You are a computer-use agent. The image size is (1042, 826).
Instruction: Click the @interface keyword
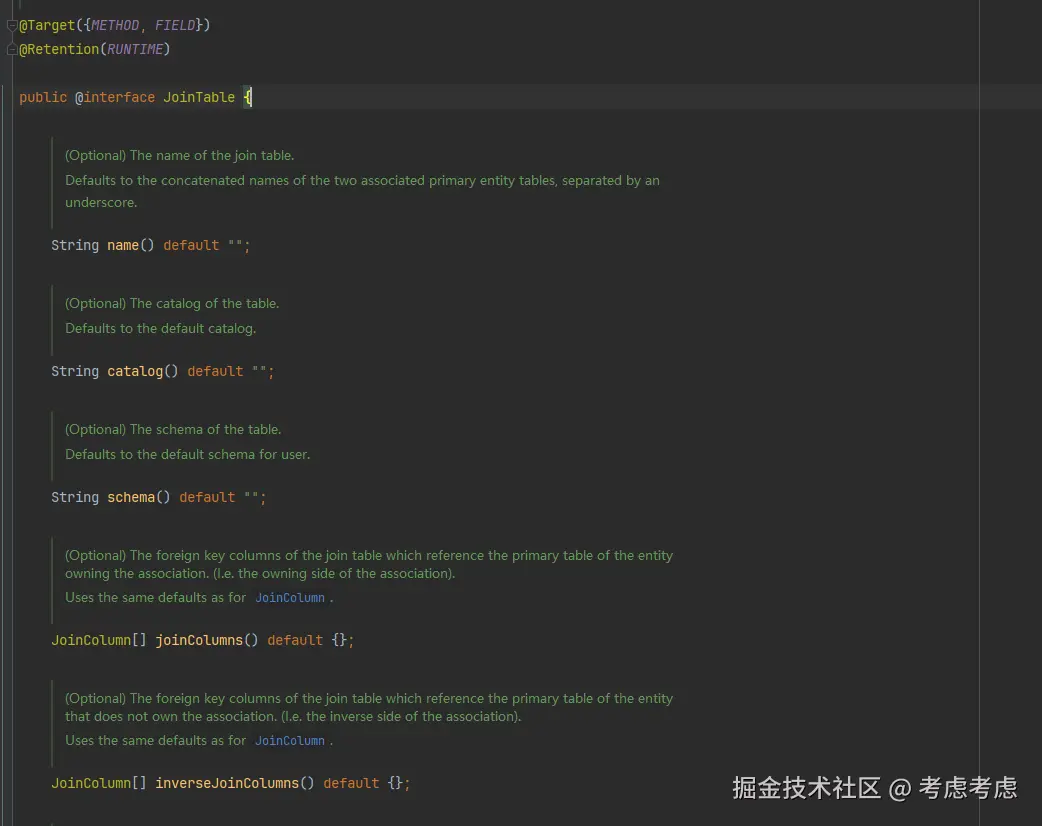coord(115,97)
